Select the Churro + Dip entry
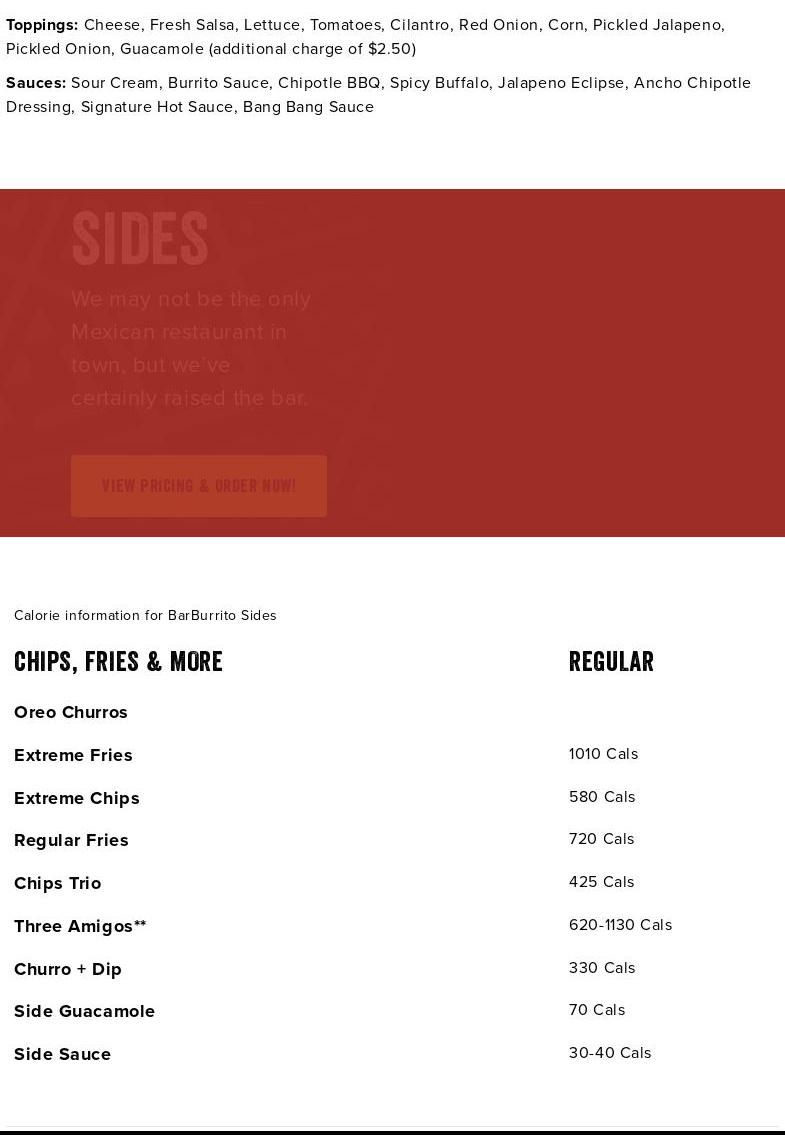Screen dimensions: 785x1135 [68, 969]
